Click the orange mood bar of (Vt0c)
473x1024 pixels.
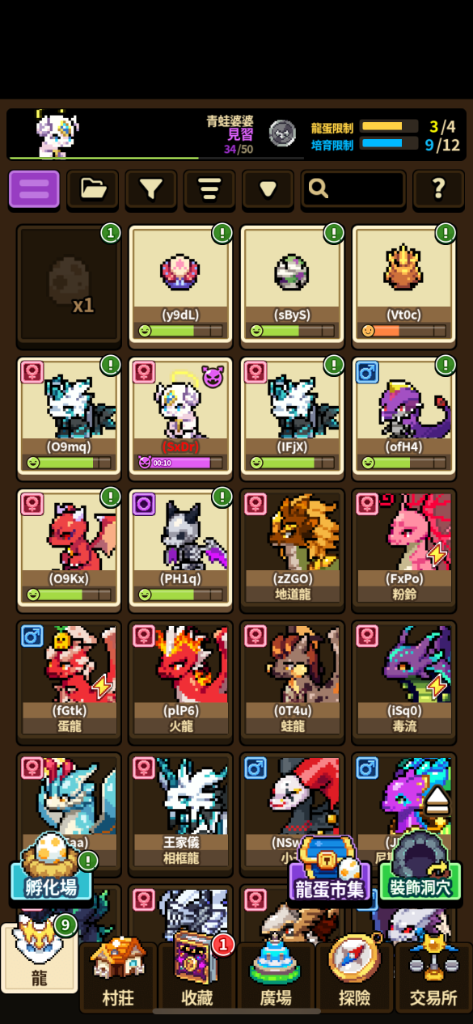point(404,330)
